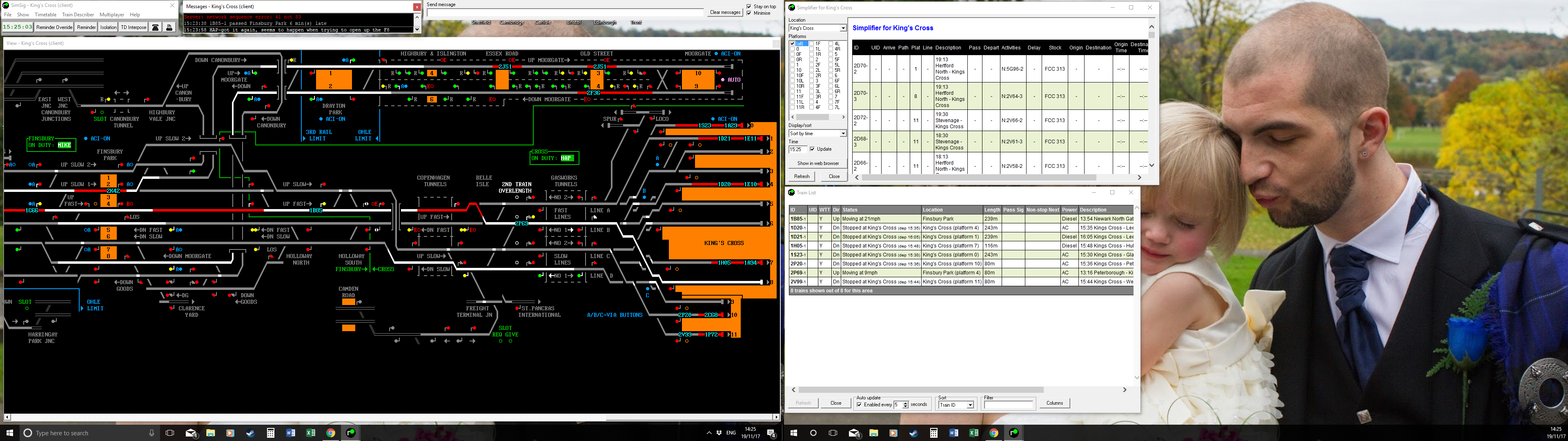Click the SimSig icon on the Cortana-circle taskbar
The width and height of the screenshot is (1568, 441).
coord(1014,433)
